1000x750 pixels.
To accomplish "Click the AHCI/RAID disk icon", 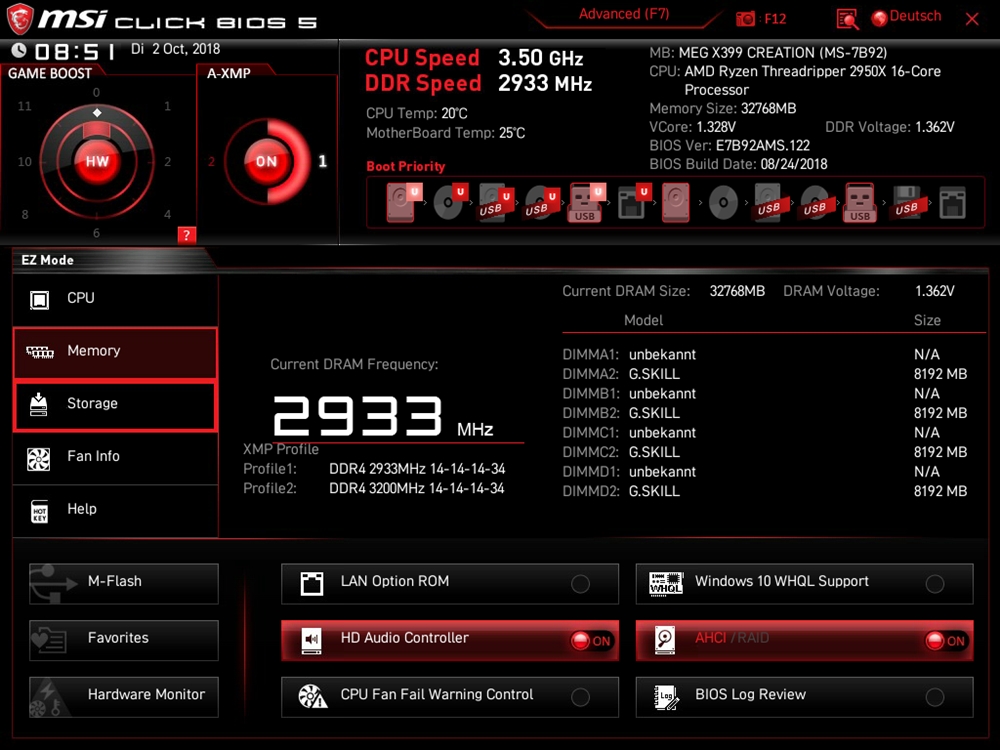I will pos(665,640).
